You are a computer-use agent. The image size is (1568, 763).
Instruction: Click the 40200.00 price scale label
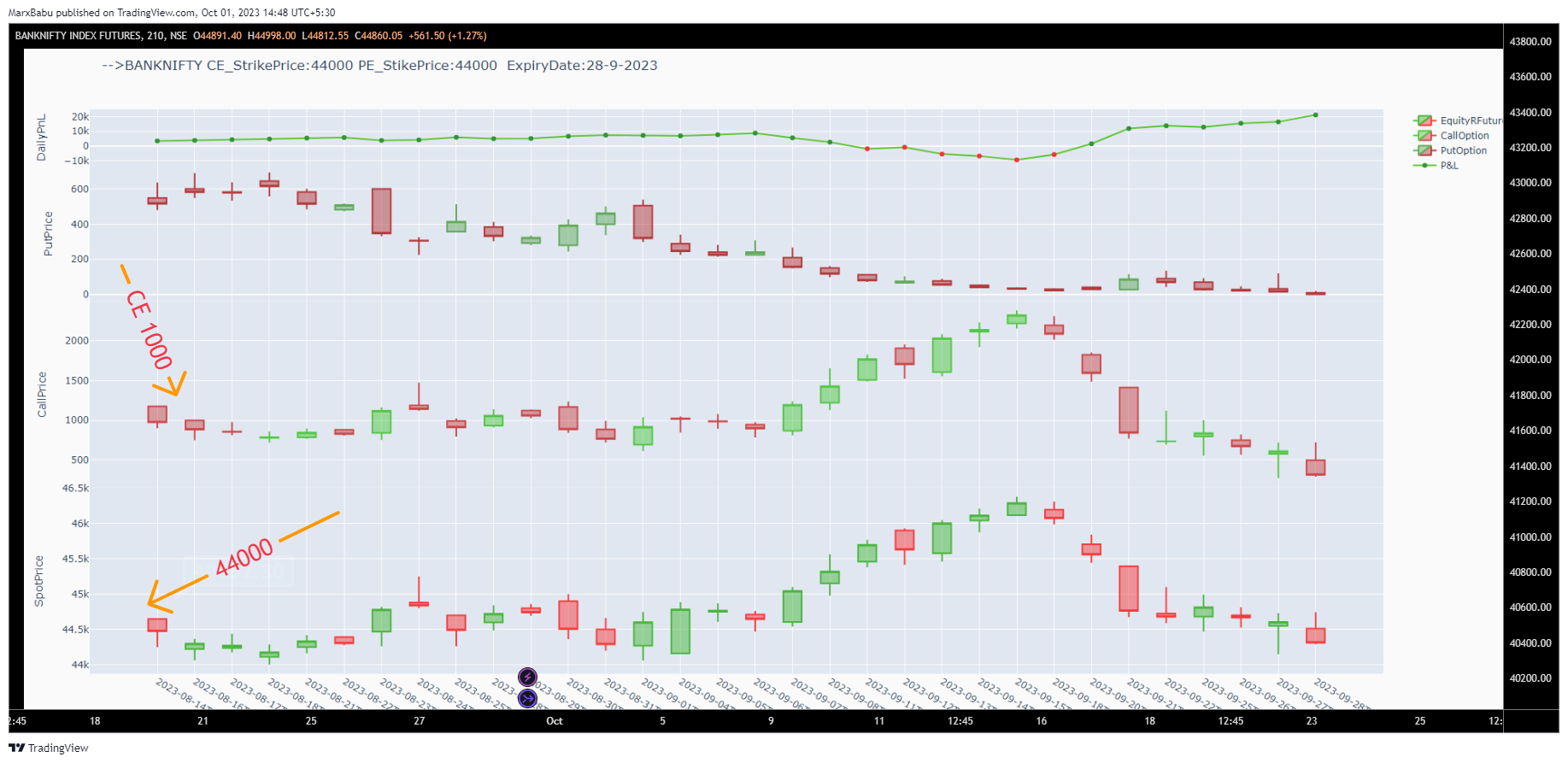[x=1530, y=678]
